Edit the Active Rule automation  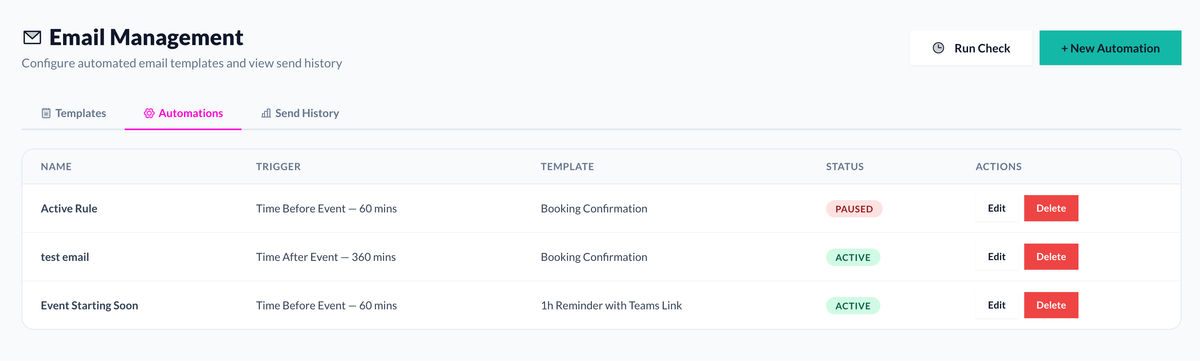997,208
